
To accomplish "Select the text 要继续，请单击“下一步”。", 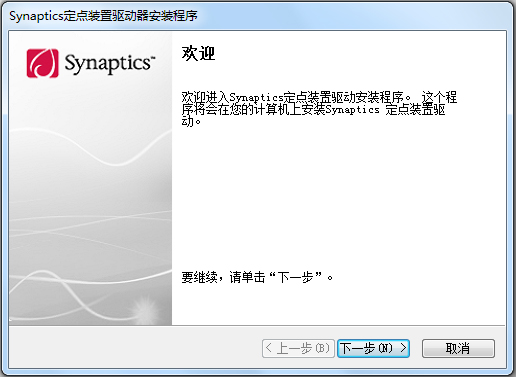I will tap(257, 277).
